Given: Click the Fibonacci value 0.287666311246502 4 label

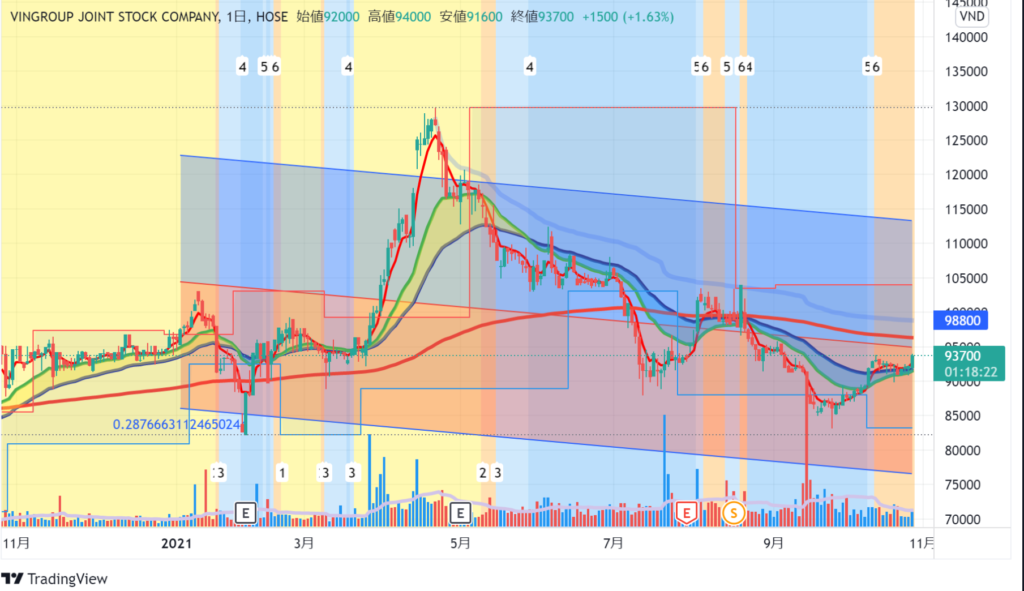Looking at the screenshot, I should click(x=177, y=424).
